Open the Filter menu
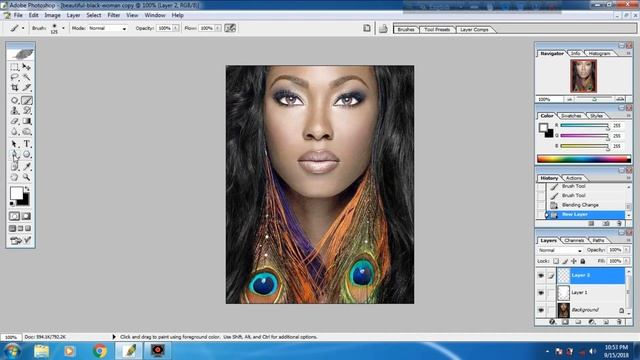The height and width of the screenshot is (360, 640). pos(113,15)
